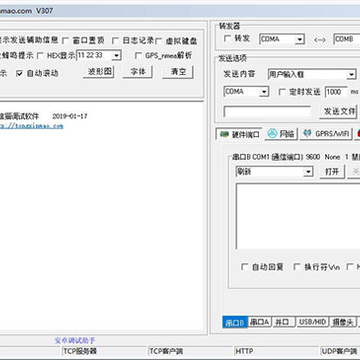The width and height of the screenshot is (360, 360).
Task: Select the 摄像头 bottom tab
Action: coord(343,322)
